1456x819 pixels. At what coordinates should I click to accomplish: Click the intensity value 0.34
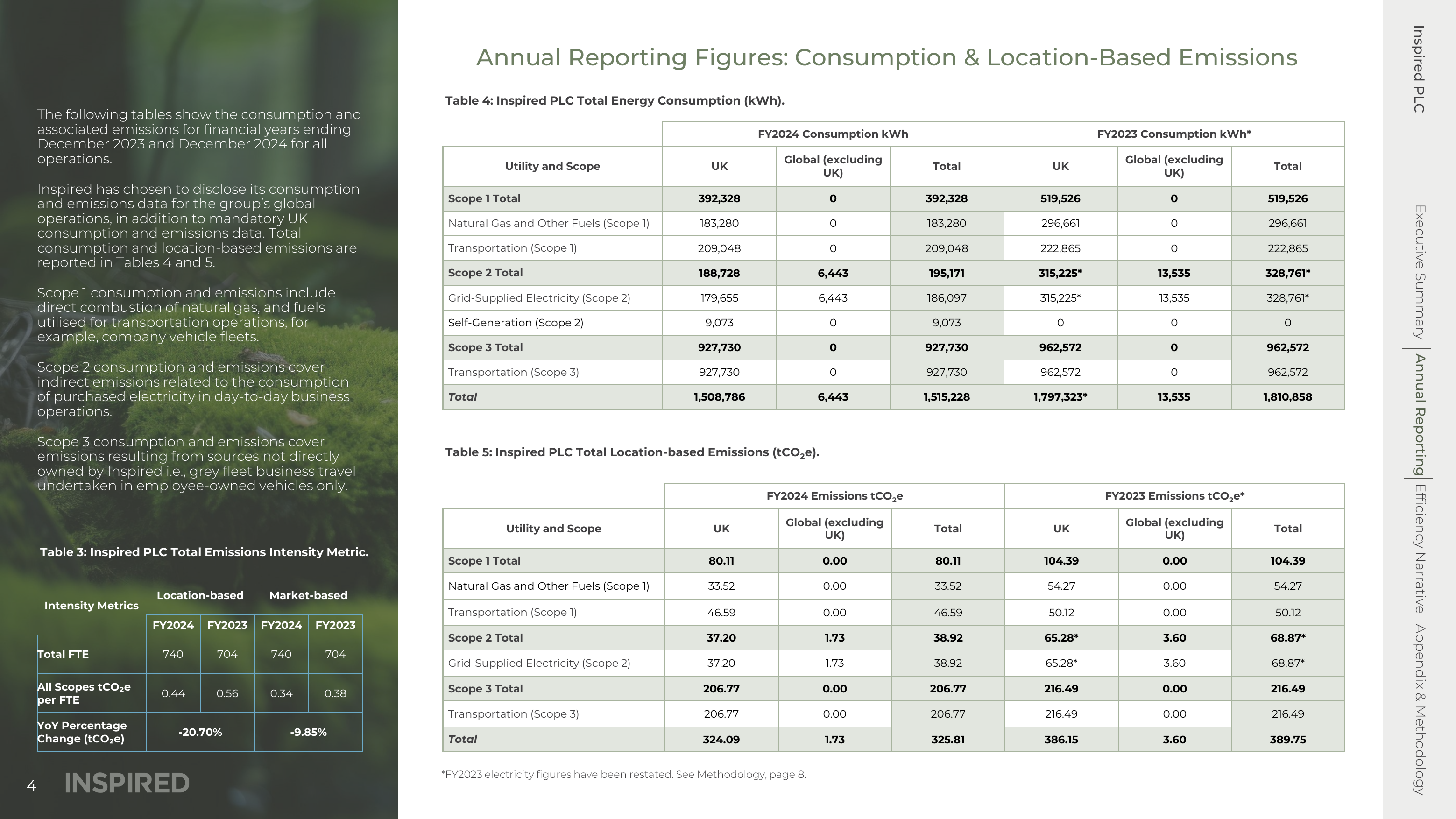point(281,693)
